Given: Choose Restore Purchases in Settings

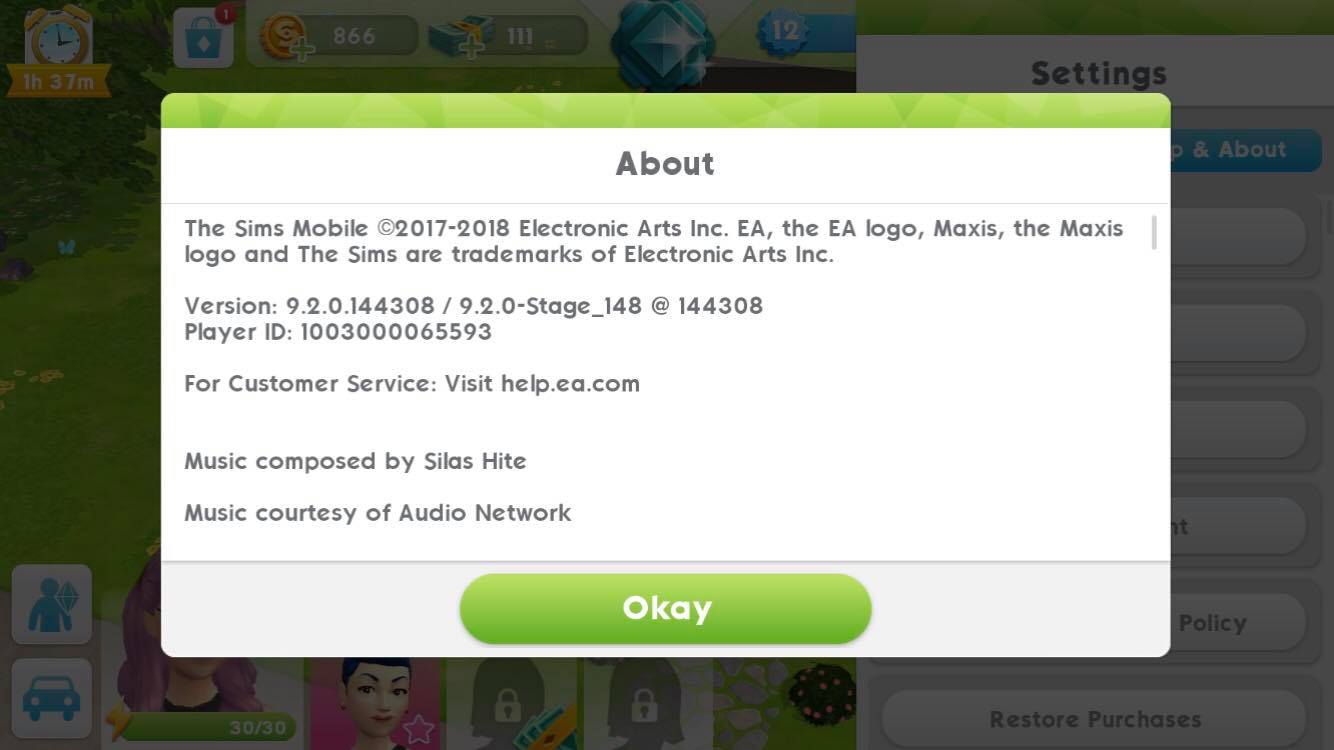Looking at the screenshot, I should (1094, 719).
